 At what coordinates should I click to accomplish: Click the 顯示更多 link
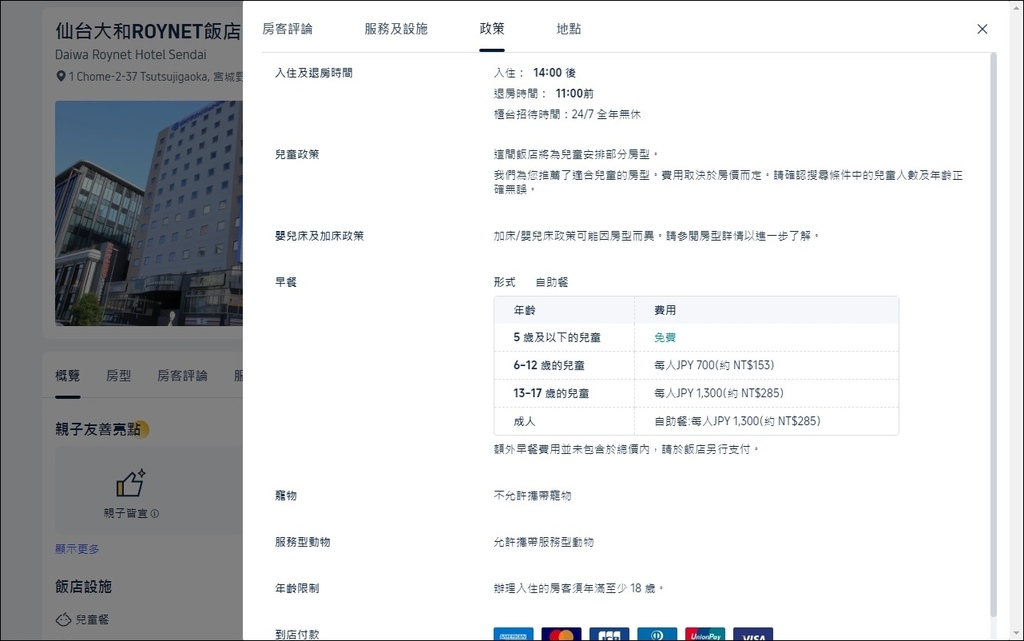pos(77,549)
